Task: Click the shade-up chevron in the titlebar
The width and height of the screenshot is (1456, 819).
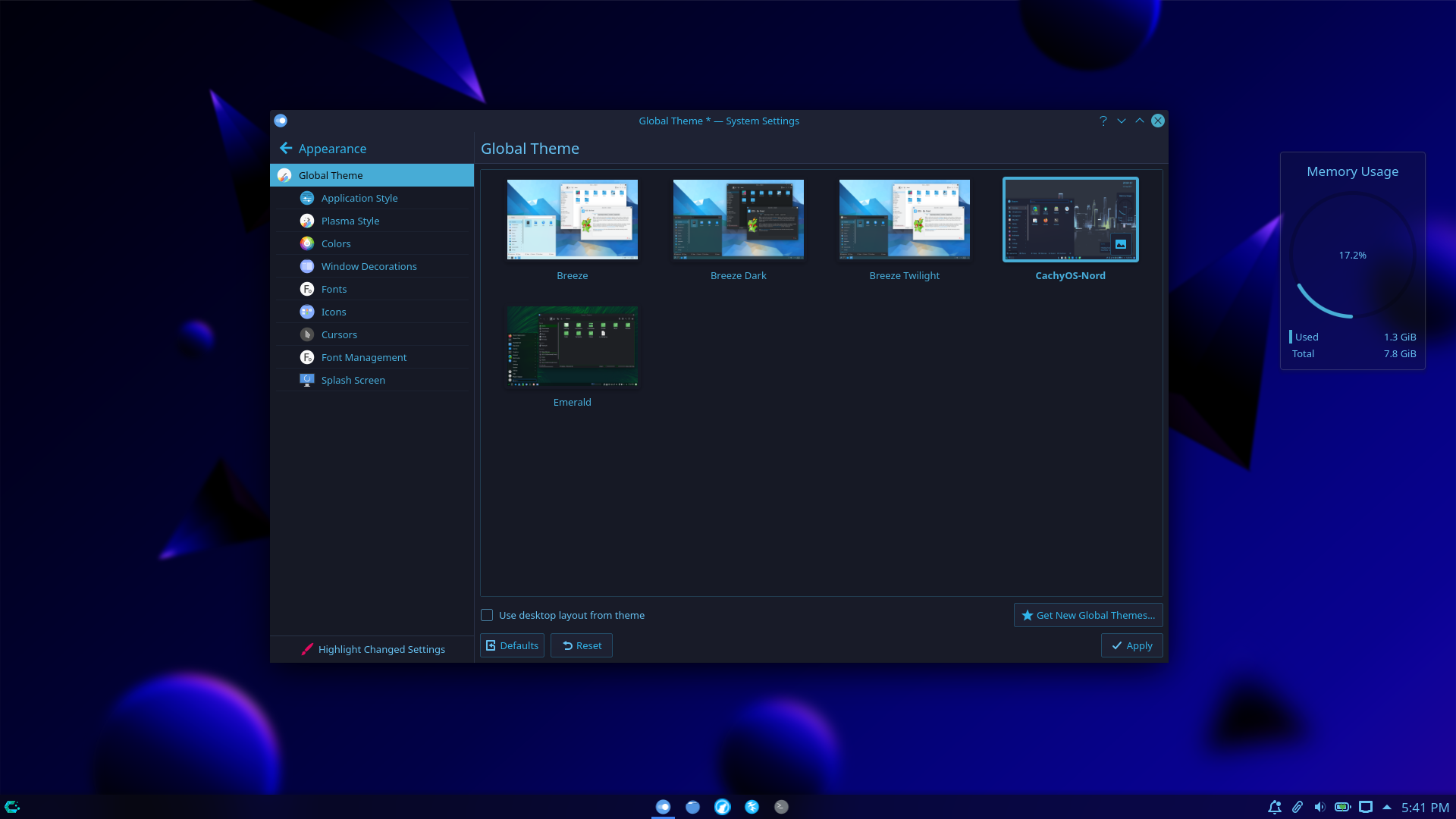Action: [x=1139, y=121]
